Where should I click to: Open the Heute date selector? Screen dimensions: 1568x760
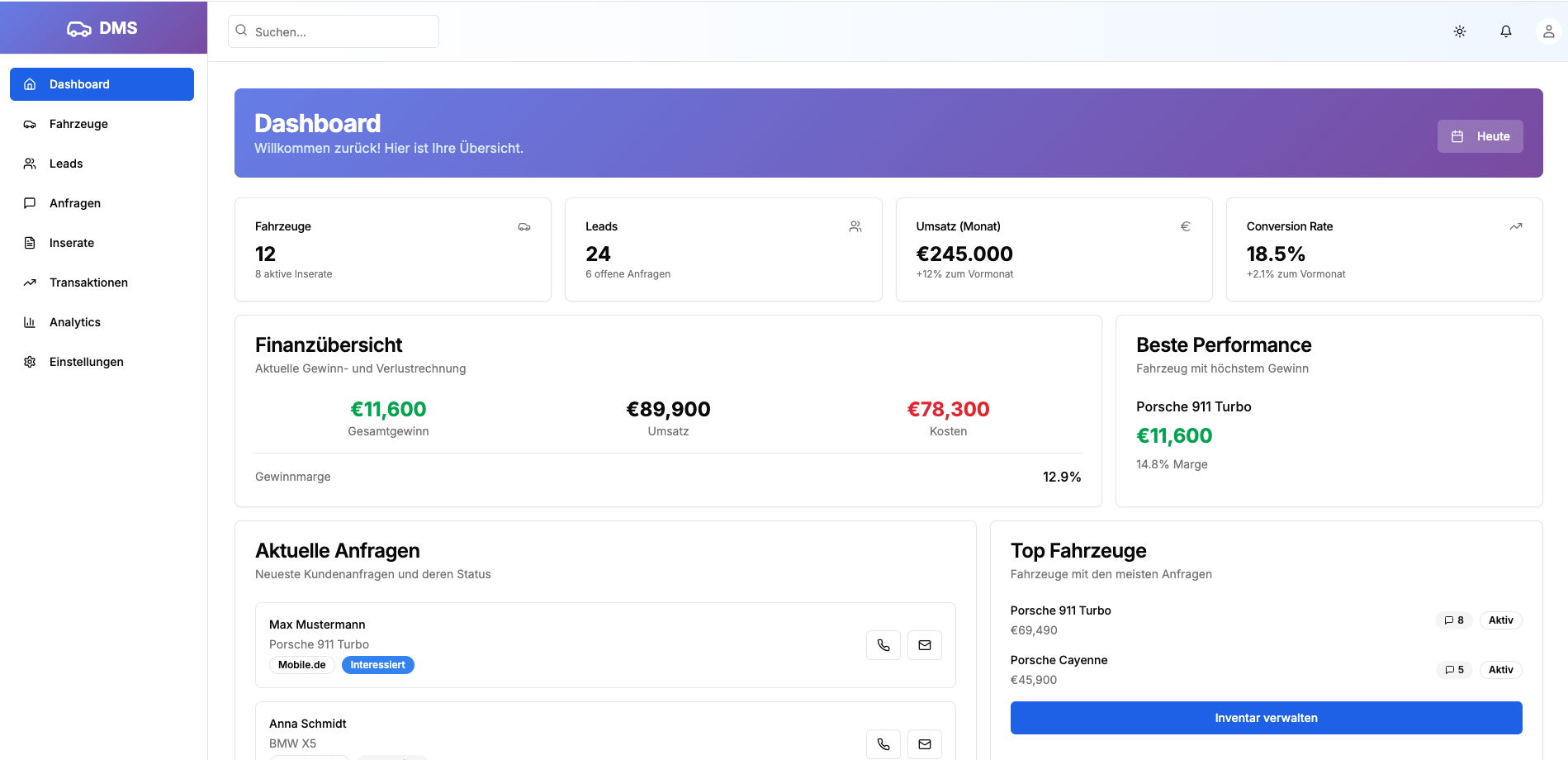point(1480,135)
